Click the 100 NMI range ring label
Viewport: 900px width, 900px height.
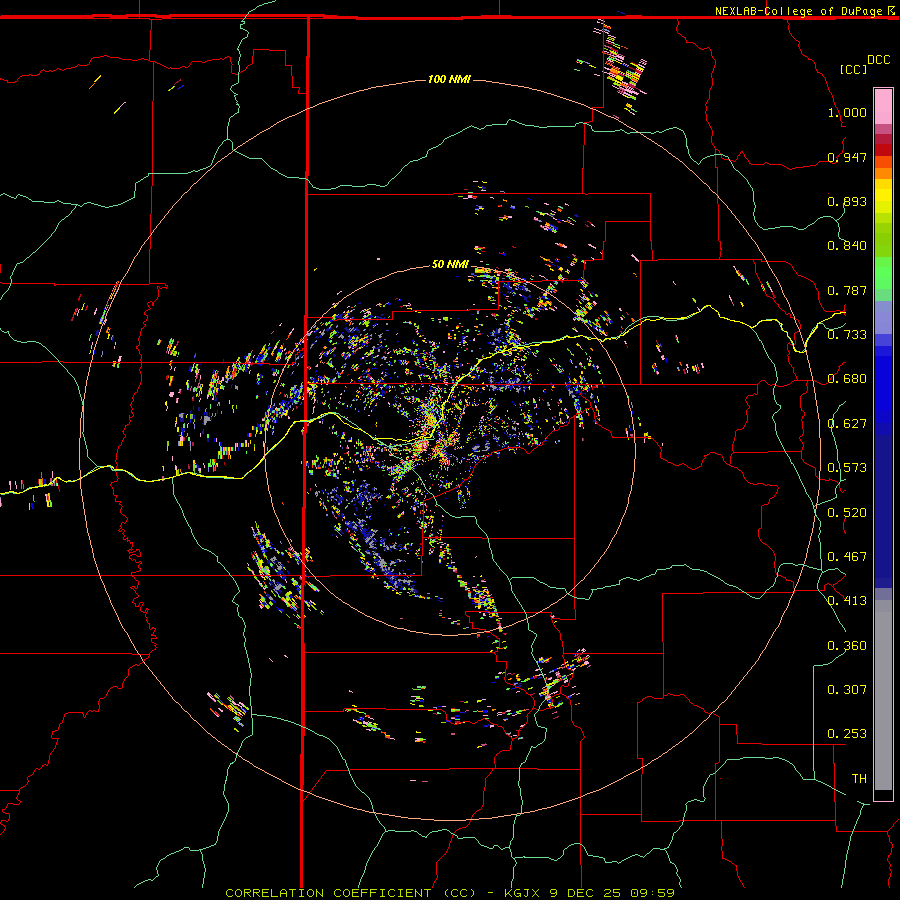[449, 79]
